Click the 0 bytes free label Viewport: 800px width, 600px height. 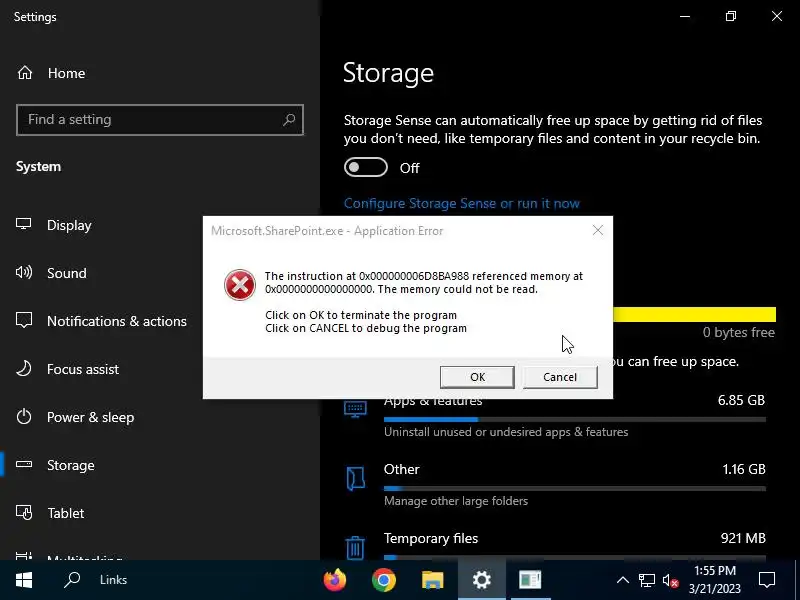tap(738, 332)
